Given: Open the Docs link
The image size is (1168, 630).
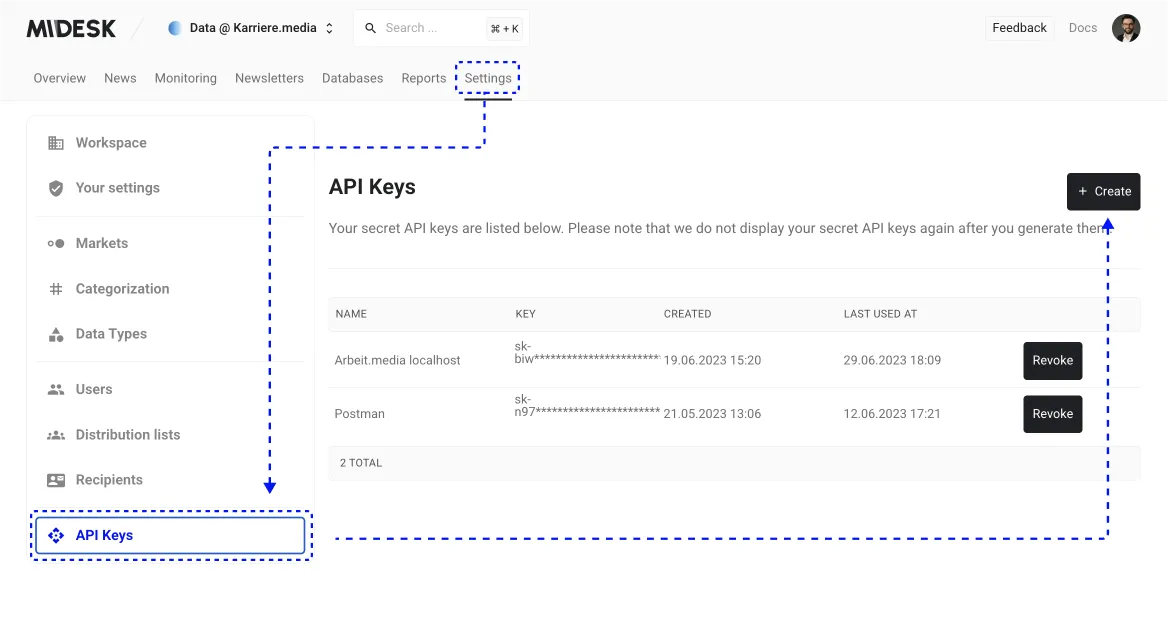Looking at the screenshot, I should [1082, 28].
